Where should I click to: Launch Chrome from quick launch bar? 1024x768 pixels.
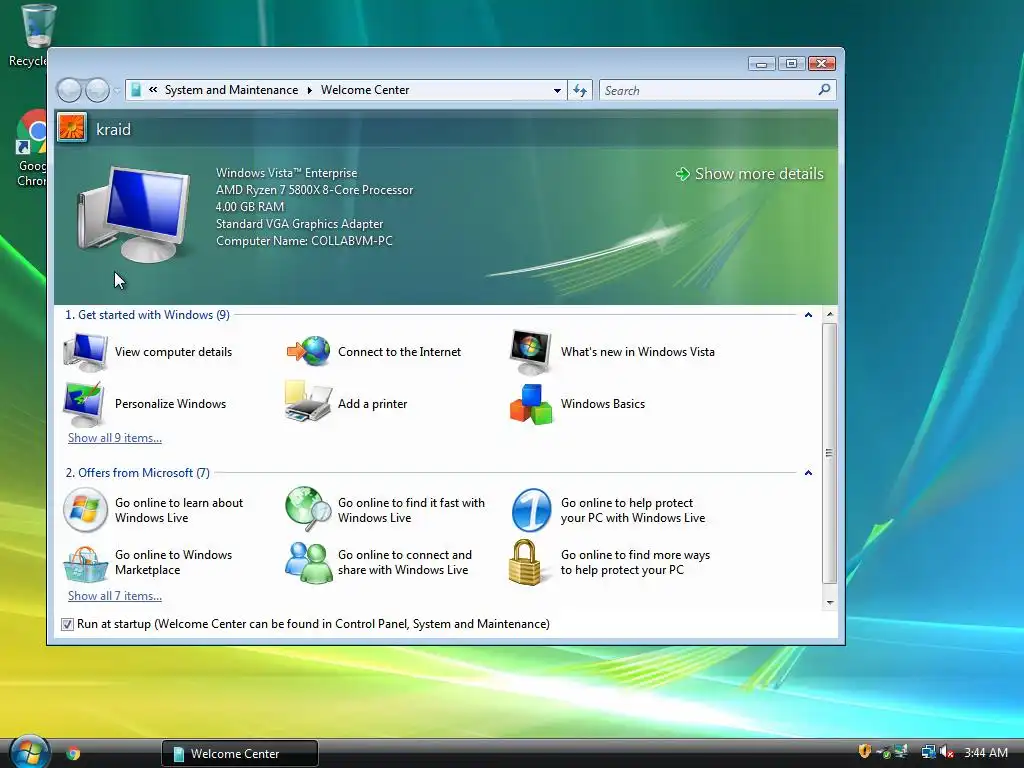(73, 754)
